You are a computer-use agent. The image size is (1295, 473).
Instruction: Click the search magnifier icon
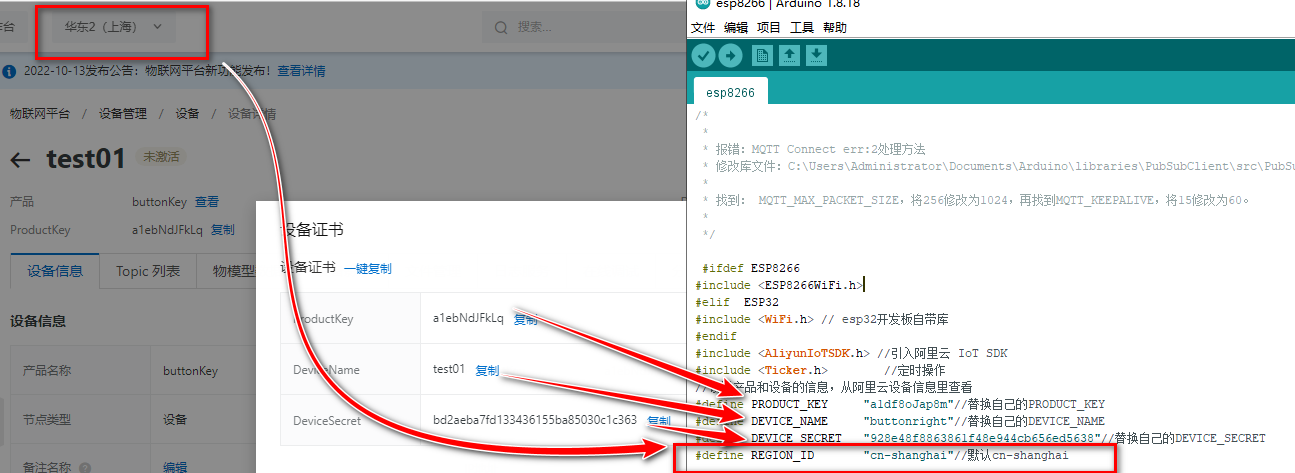tap(499, 27)
